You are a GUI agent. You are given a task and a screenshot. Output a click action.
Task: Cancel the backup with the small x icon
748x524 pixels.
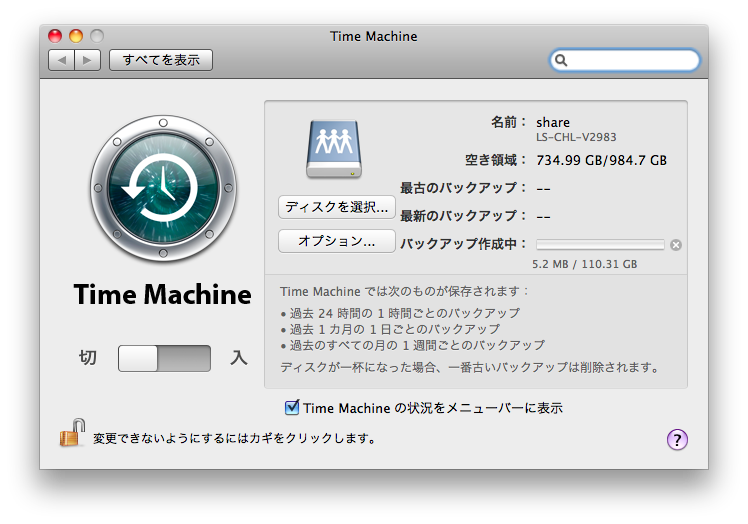[676, 245]
